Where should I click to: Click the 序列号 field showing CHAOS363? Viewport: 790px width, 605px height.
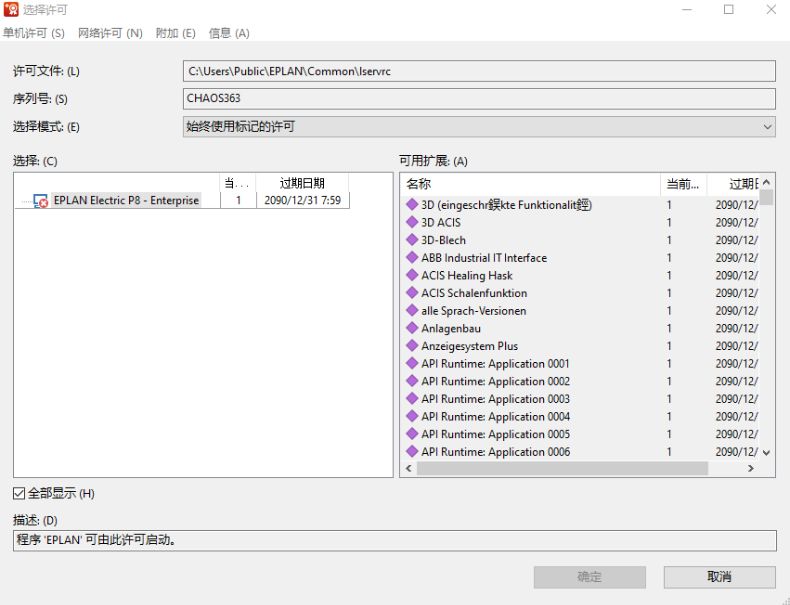479,99
